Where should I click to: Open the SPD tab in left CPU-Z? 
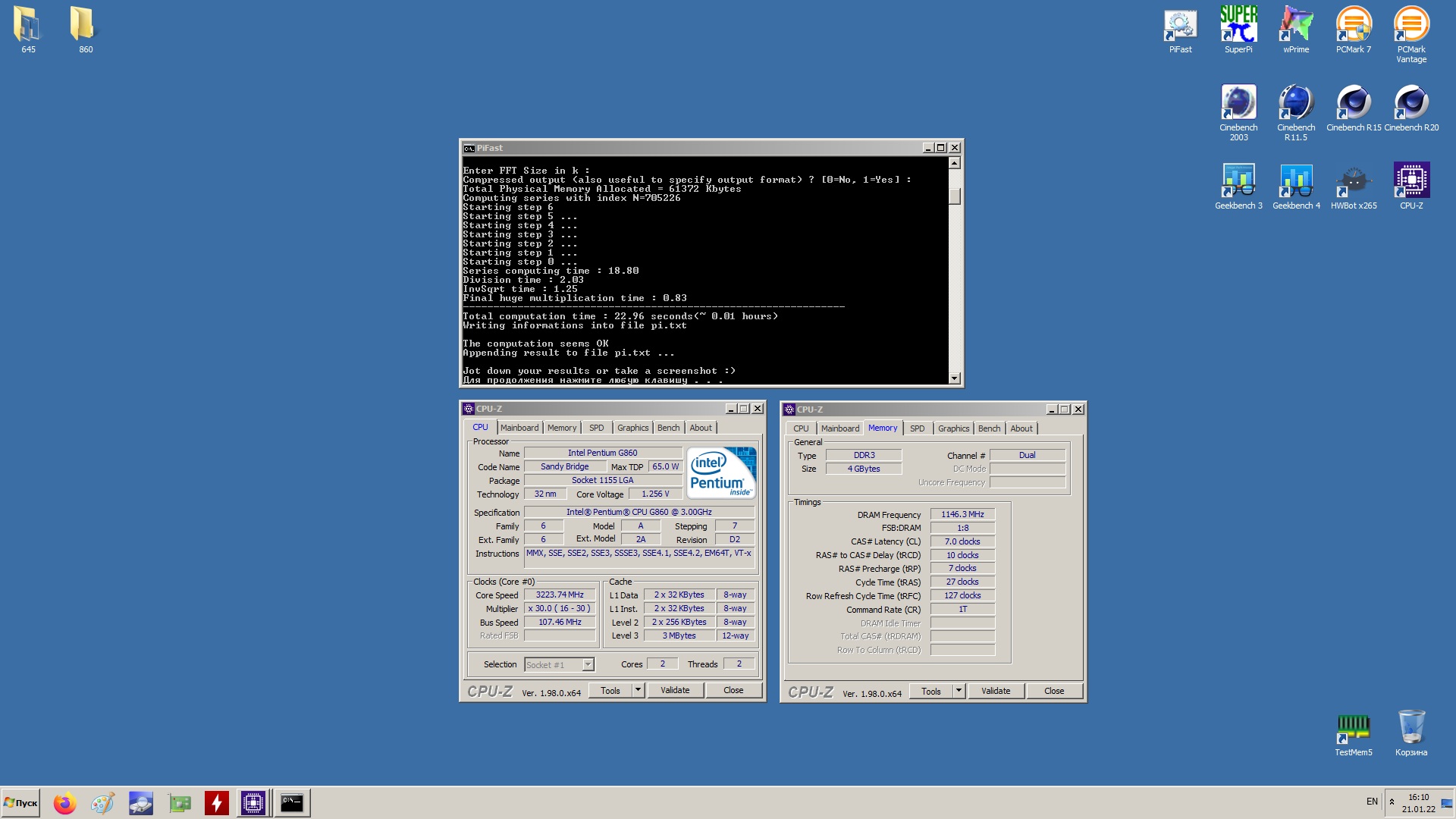point(597,428)
